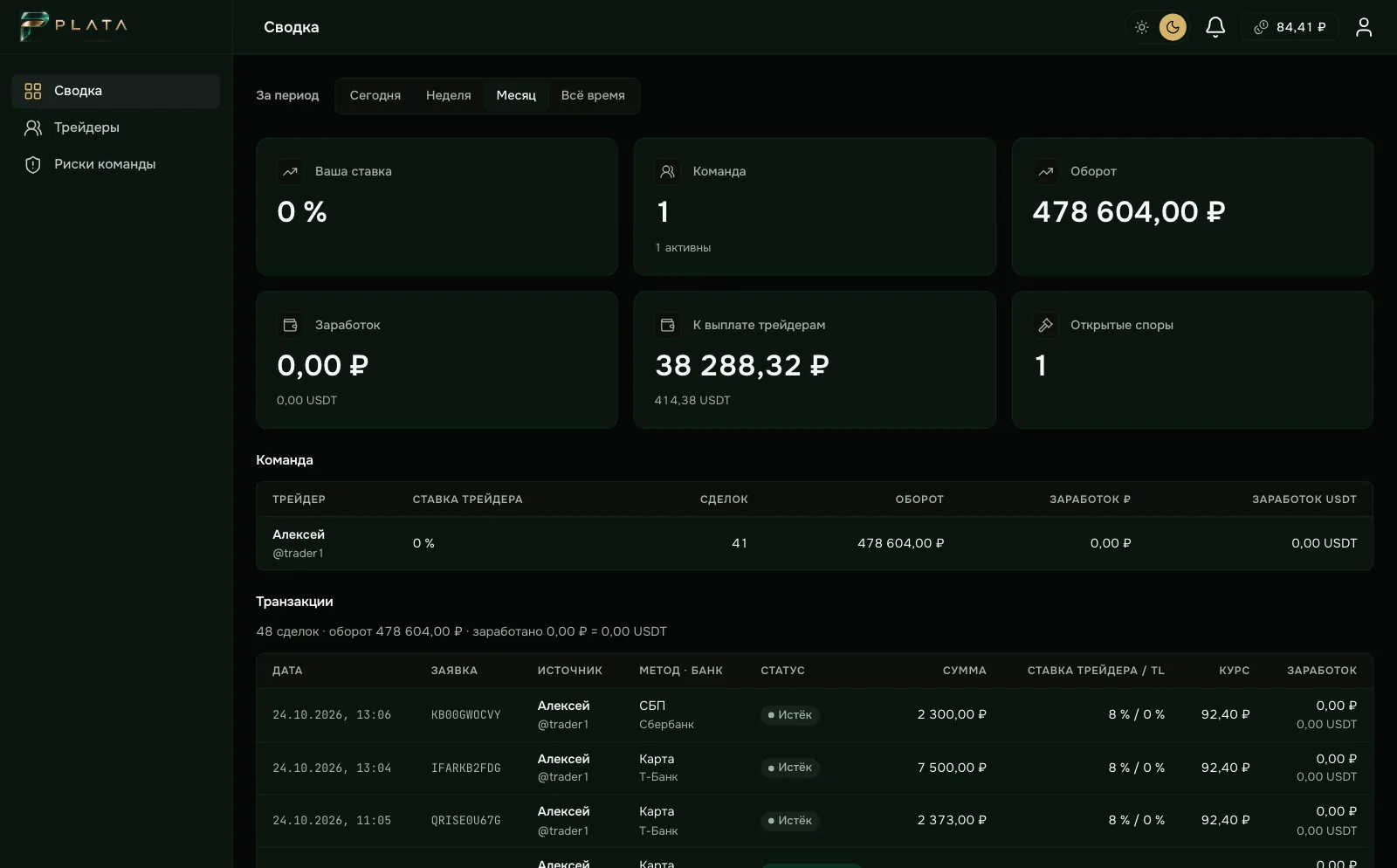Screen dimensions: 1397x868
Task: Click the wallet icon on К выплате трейдерам
Action: 668,325
